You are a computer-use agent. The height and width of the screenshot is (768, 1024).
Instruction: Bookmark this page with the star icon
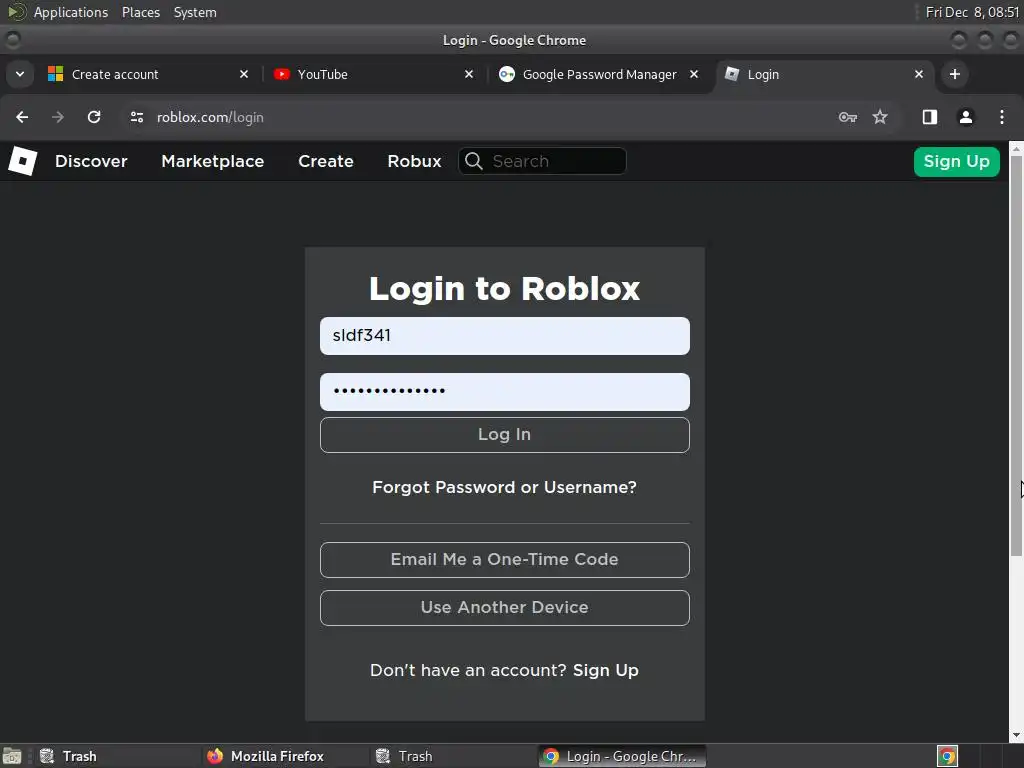[880, 117]
